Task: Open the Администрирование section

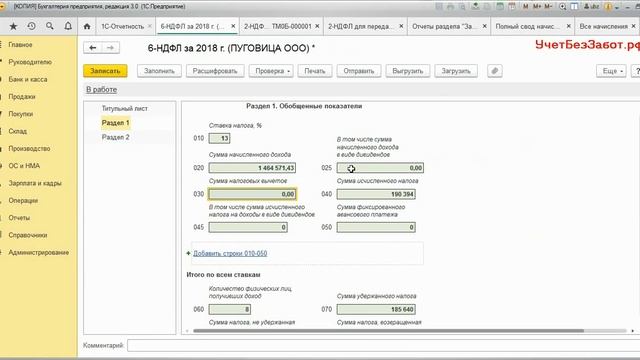Action: click(39, 253)
